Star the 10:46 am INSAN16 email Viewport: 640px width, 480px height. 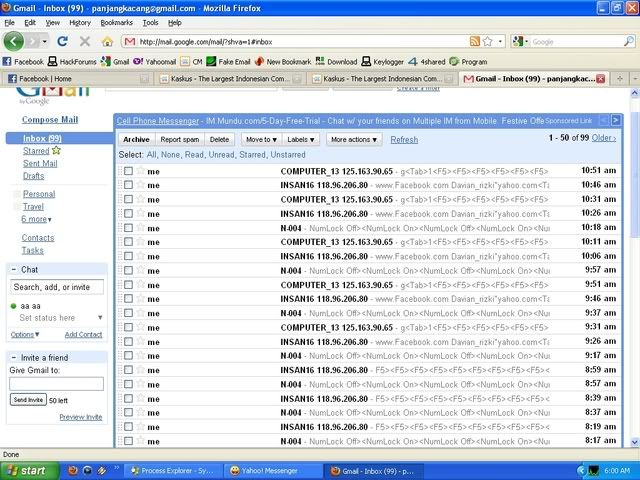click(x=141, y=185)
